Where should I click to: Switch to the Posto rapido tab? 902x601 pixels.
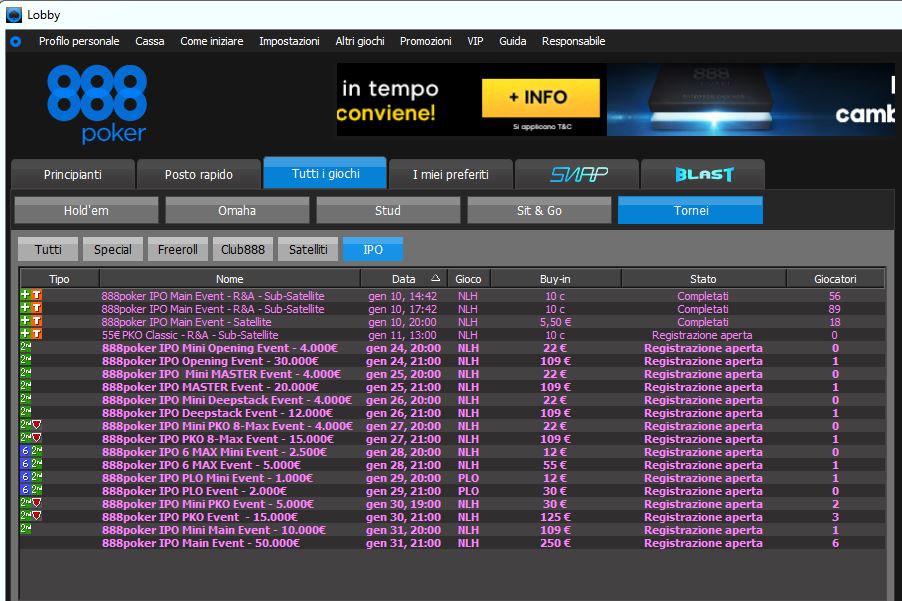point(198,174)
